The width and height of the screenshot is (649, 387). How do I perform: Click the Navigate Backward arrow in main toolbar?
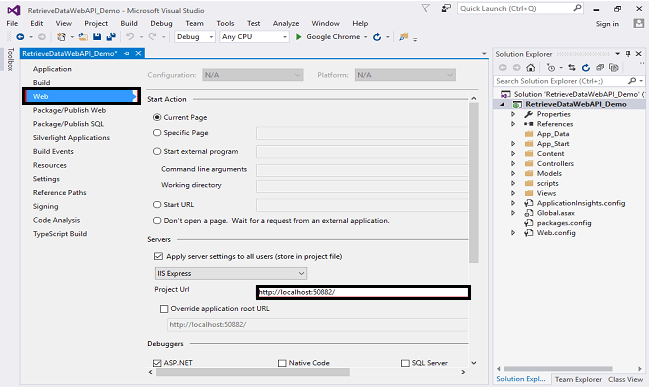tap(20, 37)
